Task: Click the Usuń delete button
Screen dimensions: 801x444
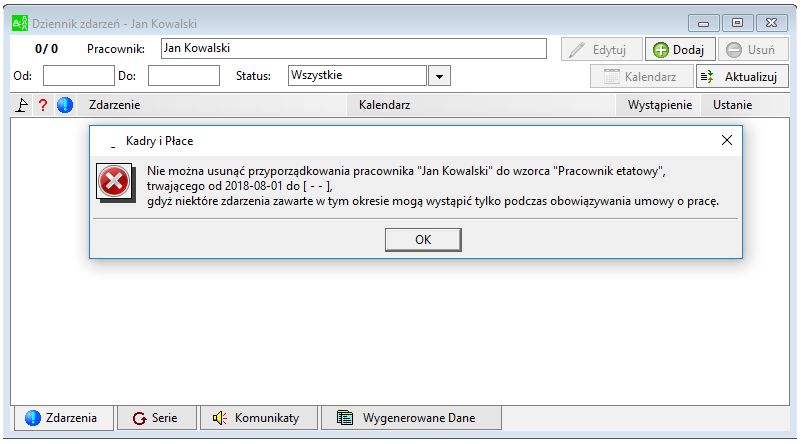Action: click(753, 50)
